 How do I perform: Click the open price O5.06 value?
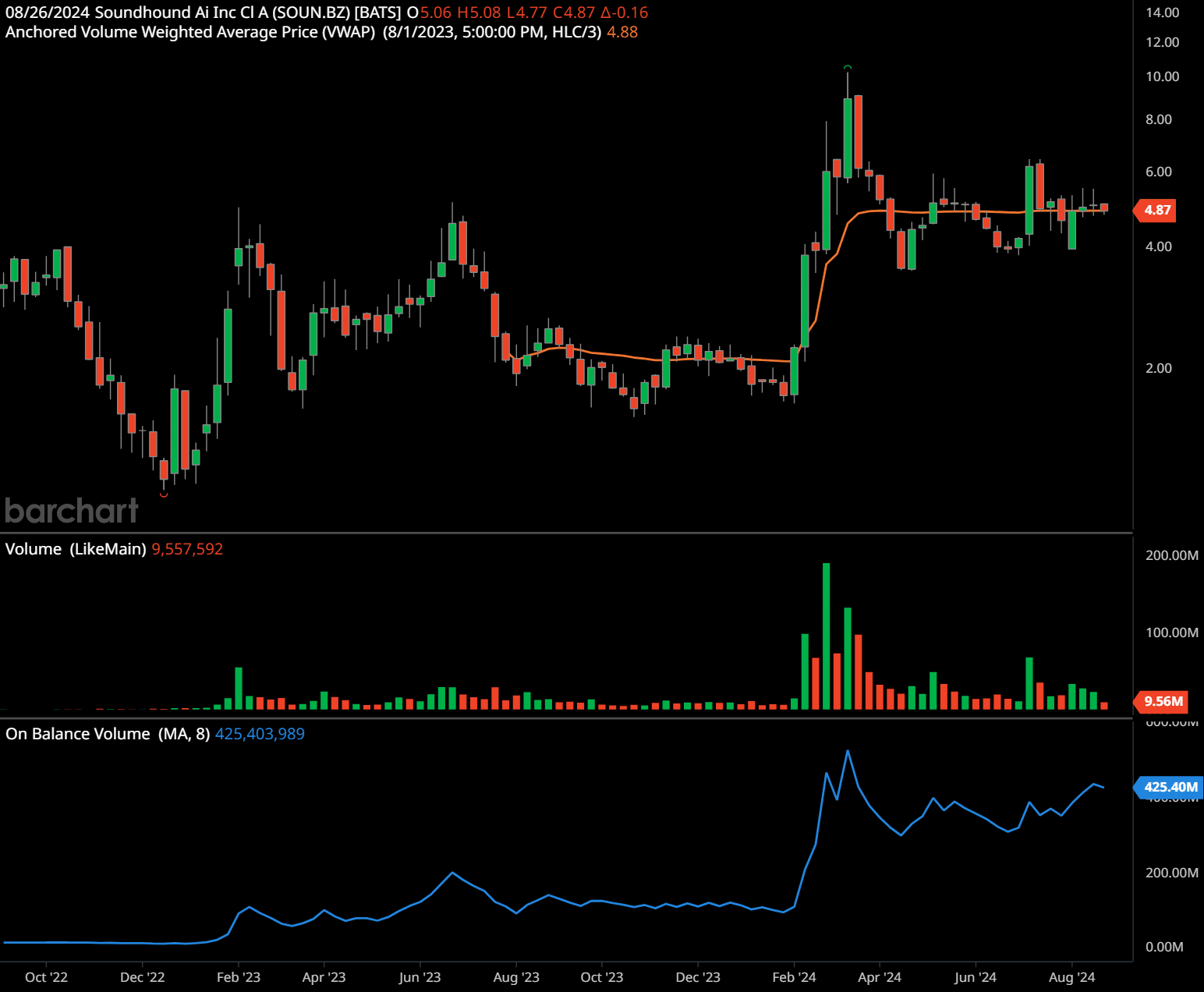click(430, 12)
